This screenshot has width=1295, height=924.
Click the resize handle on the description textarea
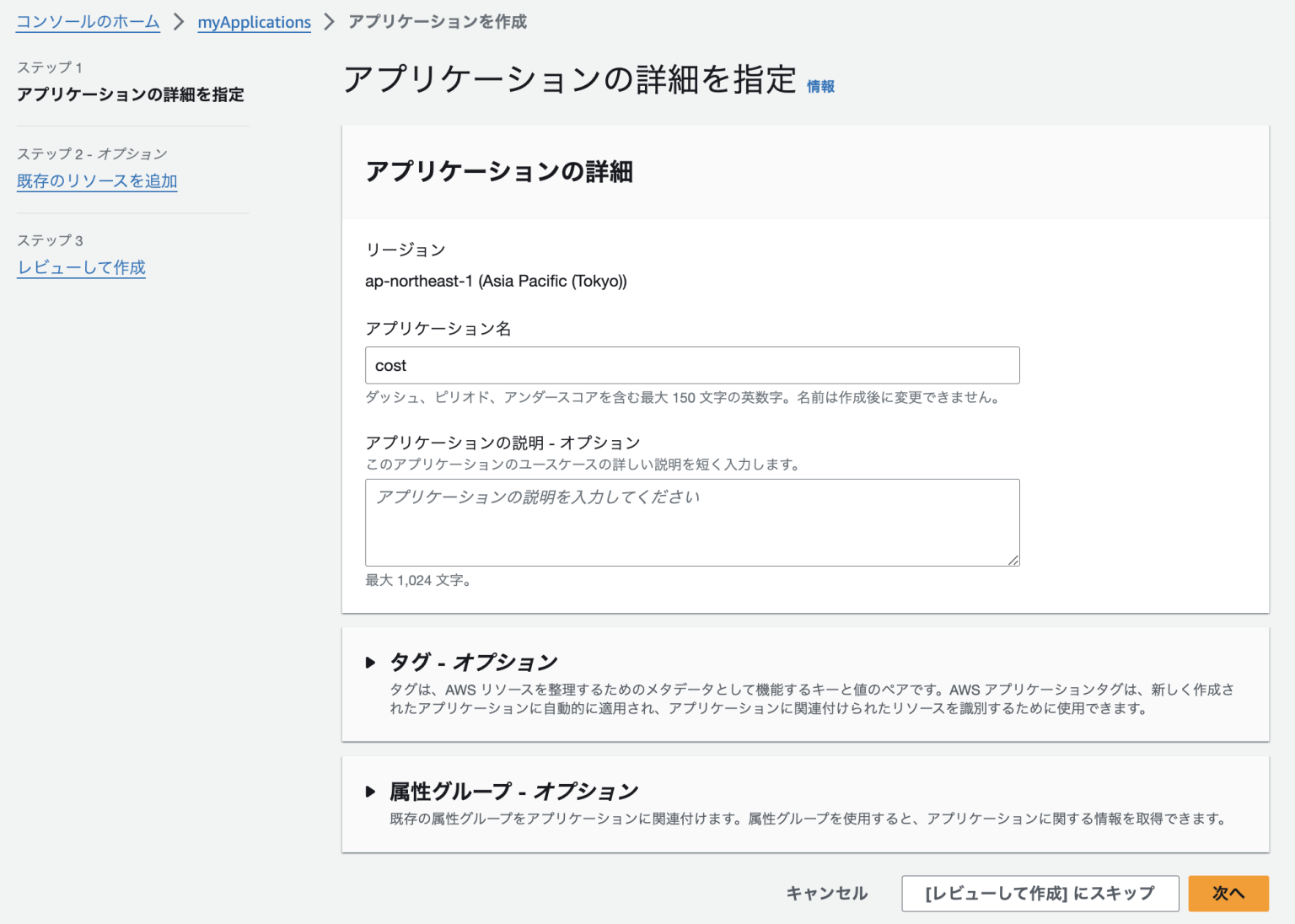1014,559
